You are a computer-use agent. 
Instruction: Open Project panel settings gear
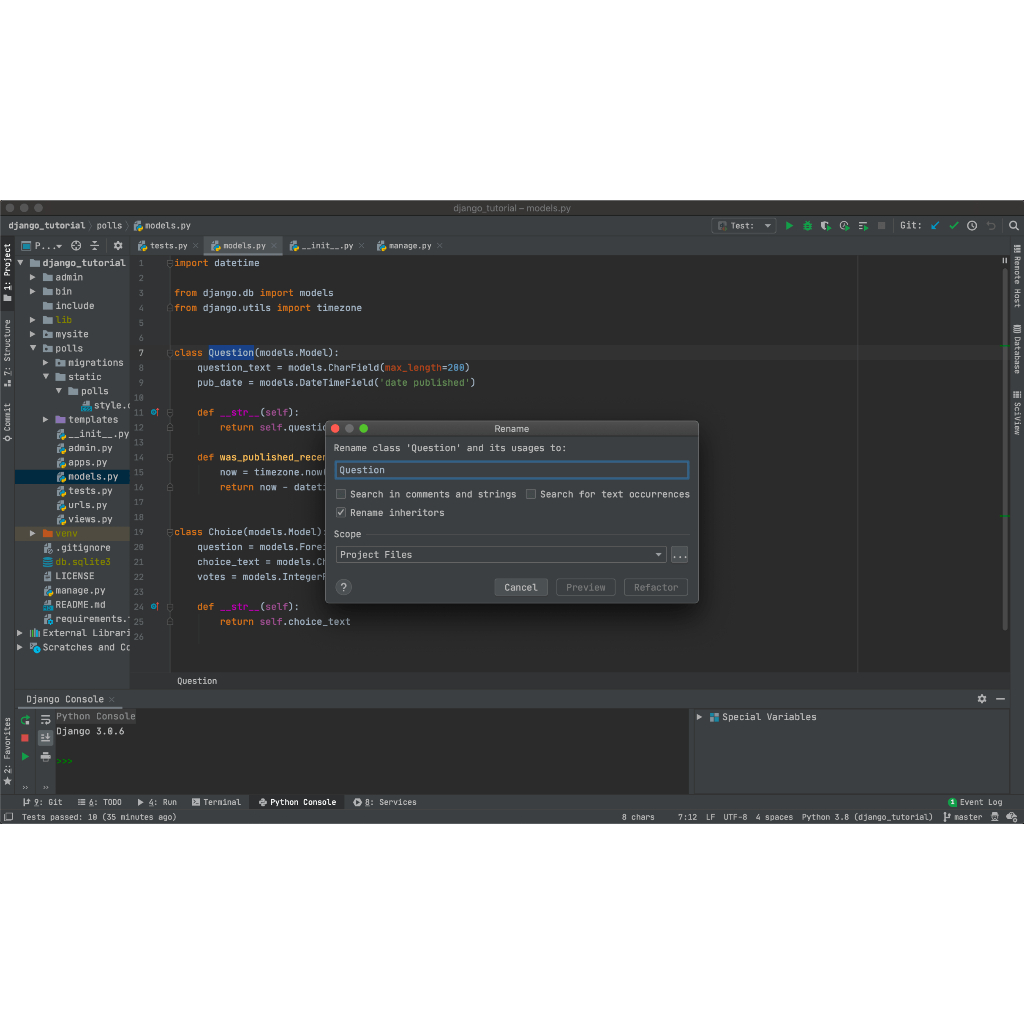pyautogui.click(x=118, y=246)
